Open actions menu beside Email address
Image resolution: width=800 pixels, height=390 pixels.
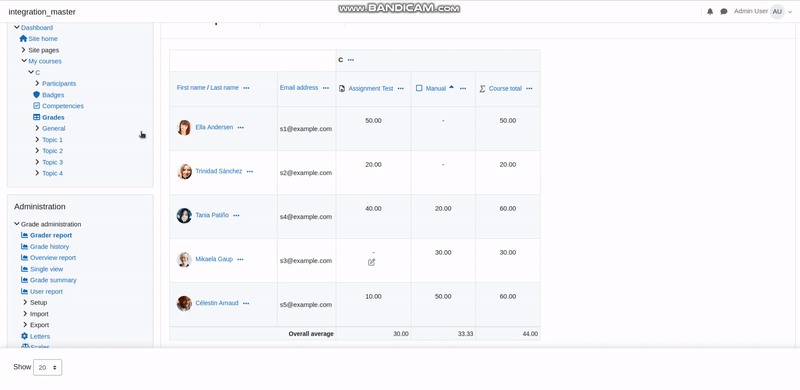coord(326,88)
